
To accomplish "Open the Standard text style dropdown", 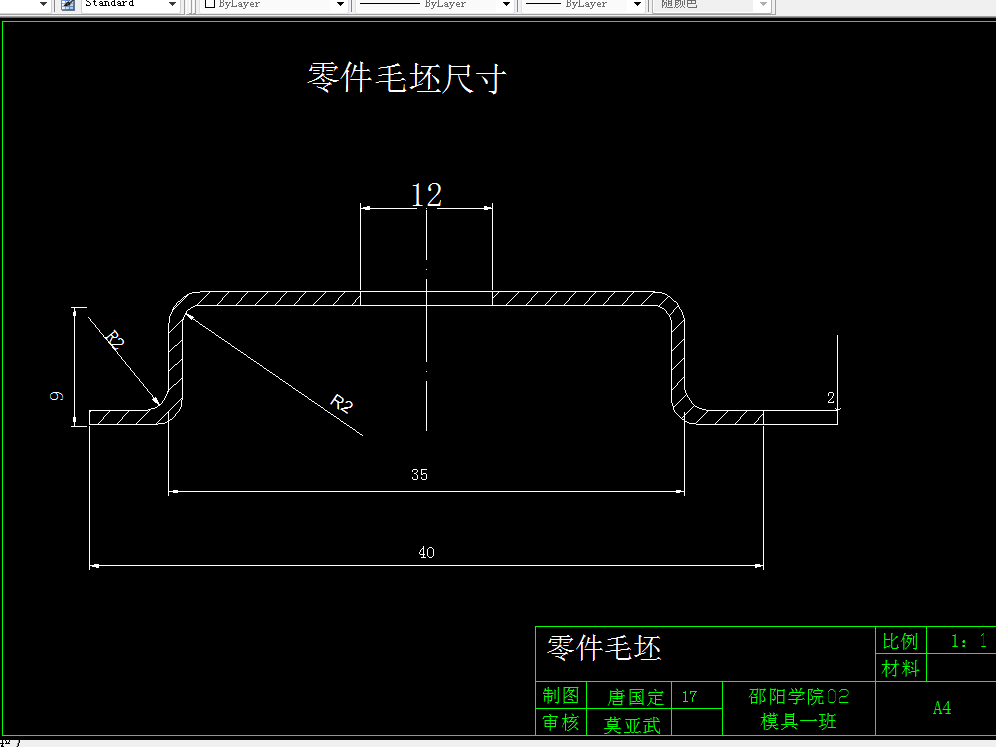I will tap(170, 5).
